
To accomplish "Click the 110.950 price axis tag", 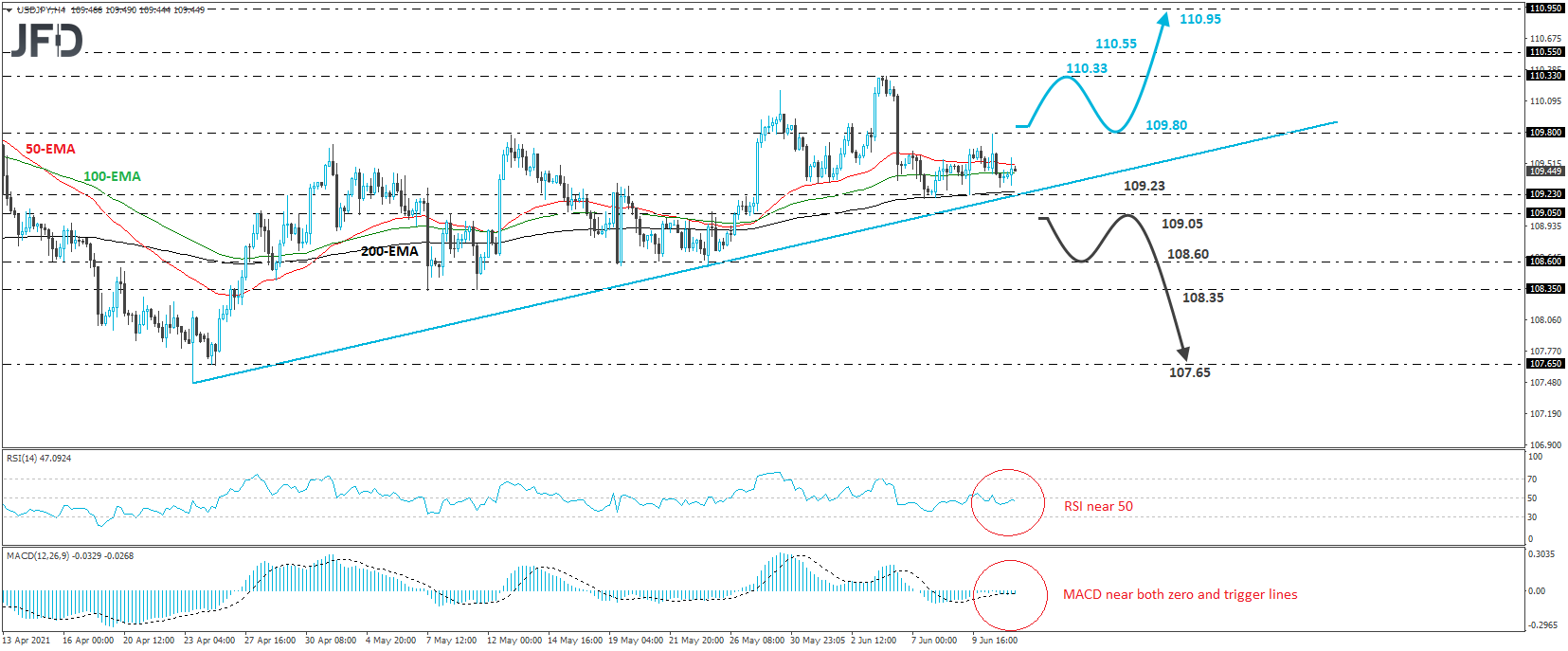I will pyautogui.click(x=1545, y=9).
